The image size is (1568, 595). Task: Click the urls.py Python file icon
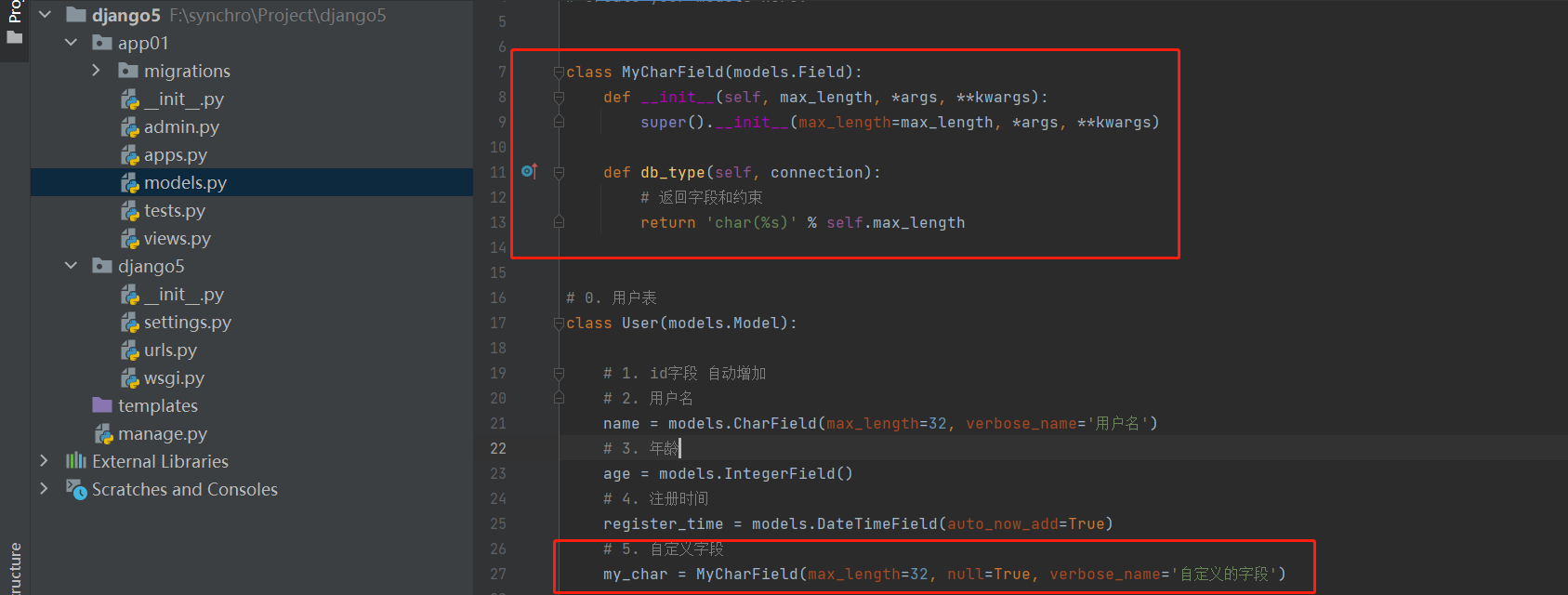tap(129, 350)
